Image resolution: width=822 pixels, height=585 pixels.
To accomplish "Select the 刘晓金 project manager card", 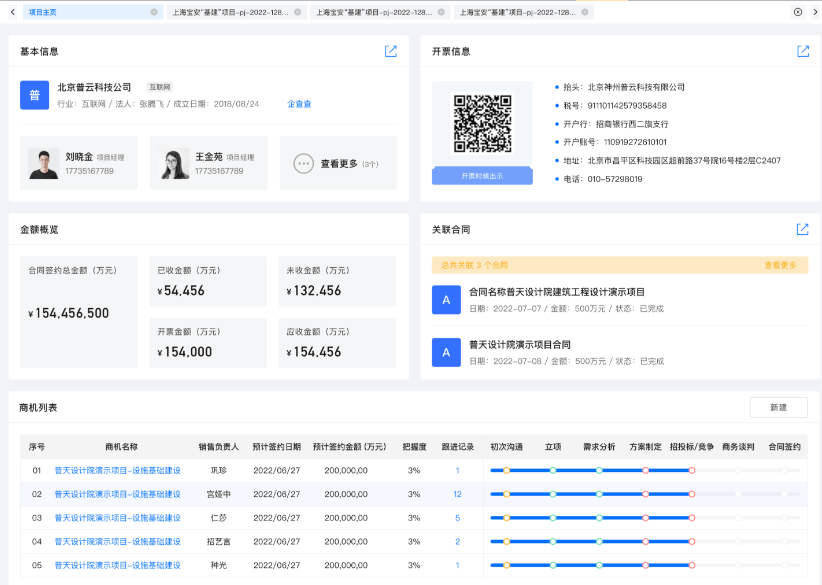I will (x=79, y=163).
